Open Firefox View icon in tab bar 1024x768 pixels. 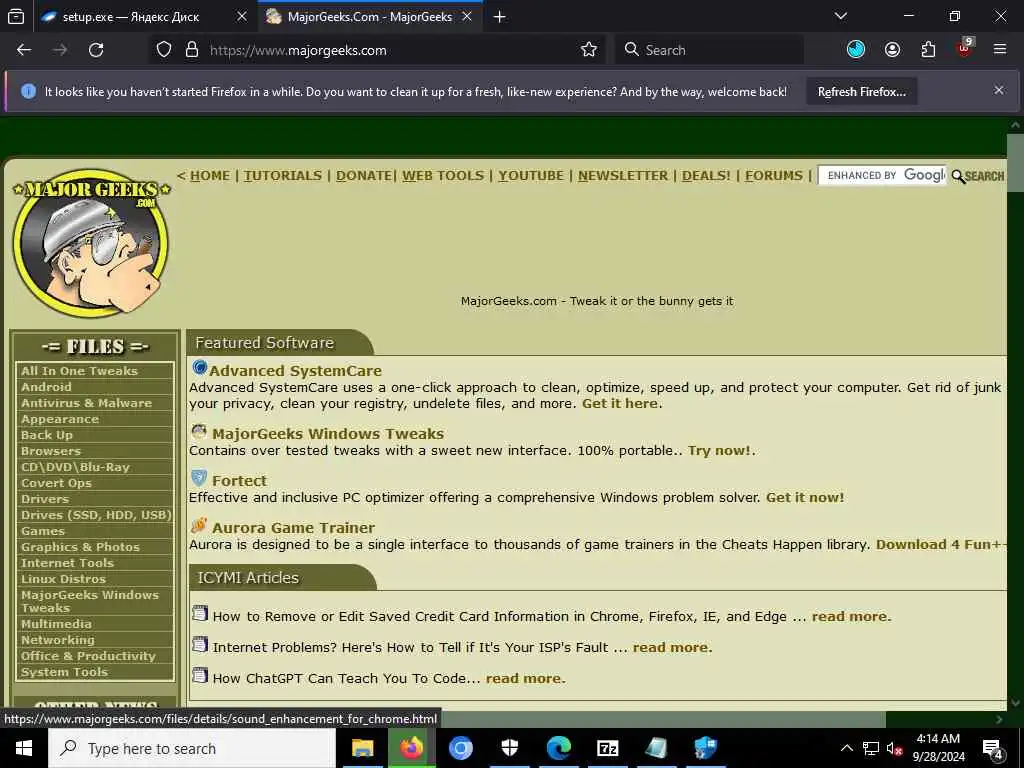tap(16, 16)
